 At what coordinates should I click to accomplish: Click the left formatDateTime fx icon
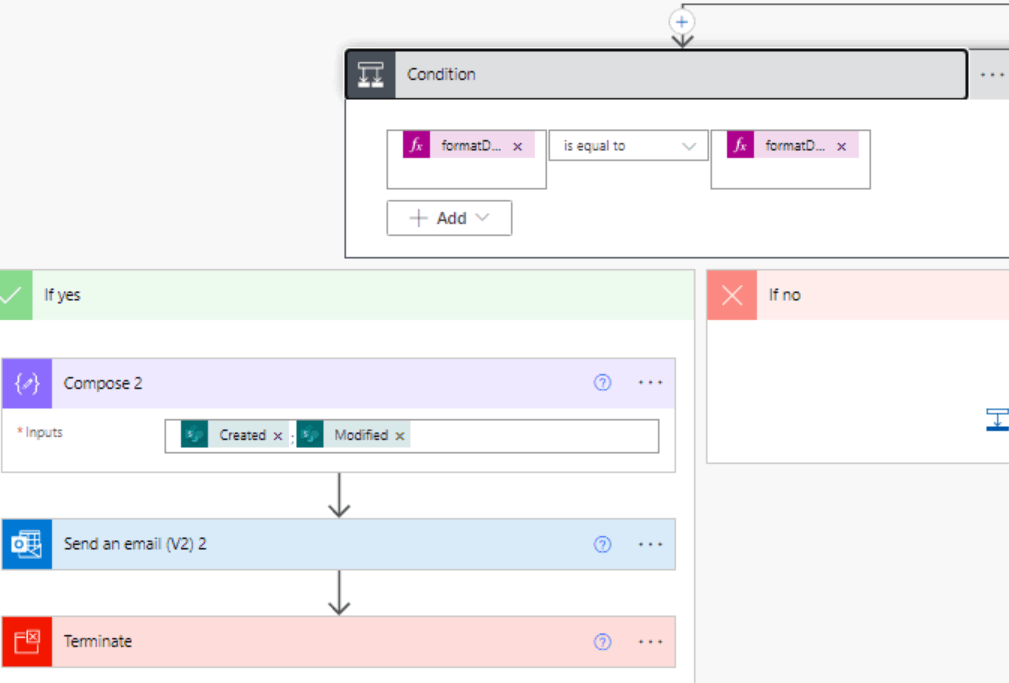(416, 145)
